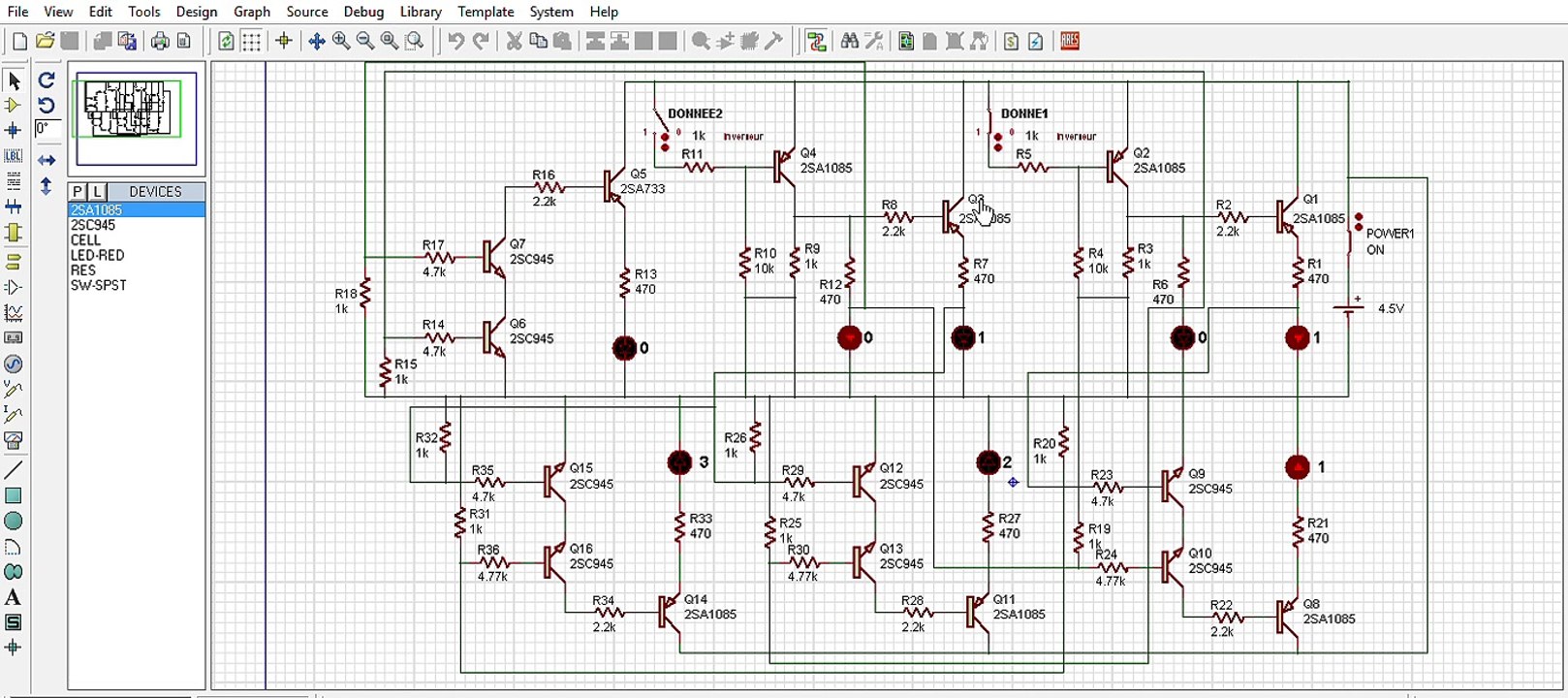Viewport: 1568px width, 698px height.
Task: Create a new design file
Action: tap(19, 41)
